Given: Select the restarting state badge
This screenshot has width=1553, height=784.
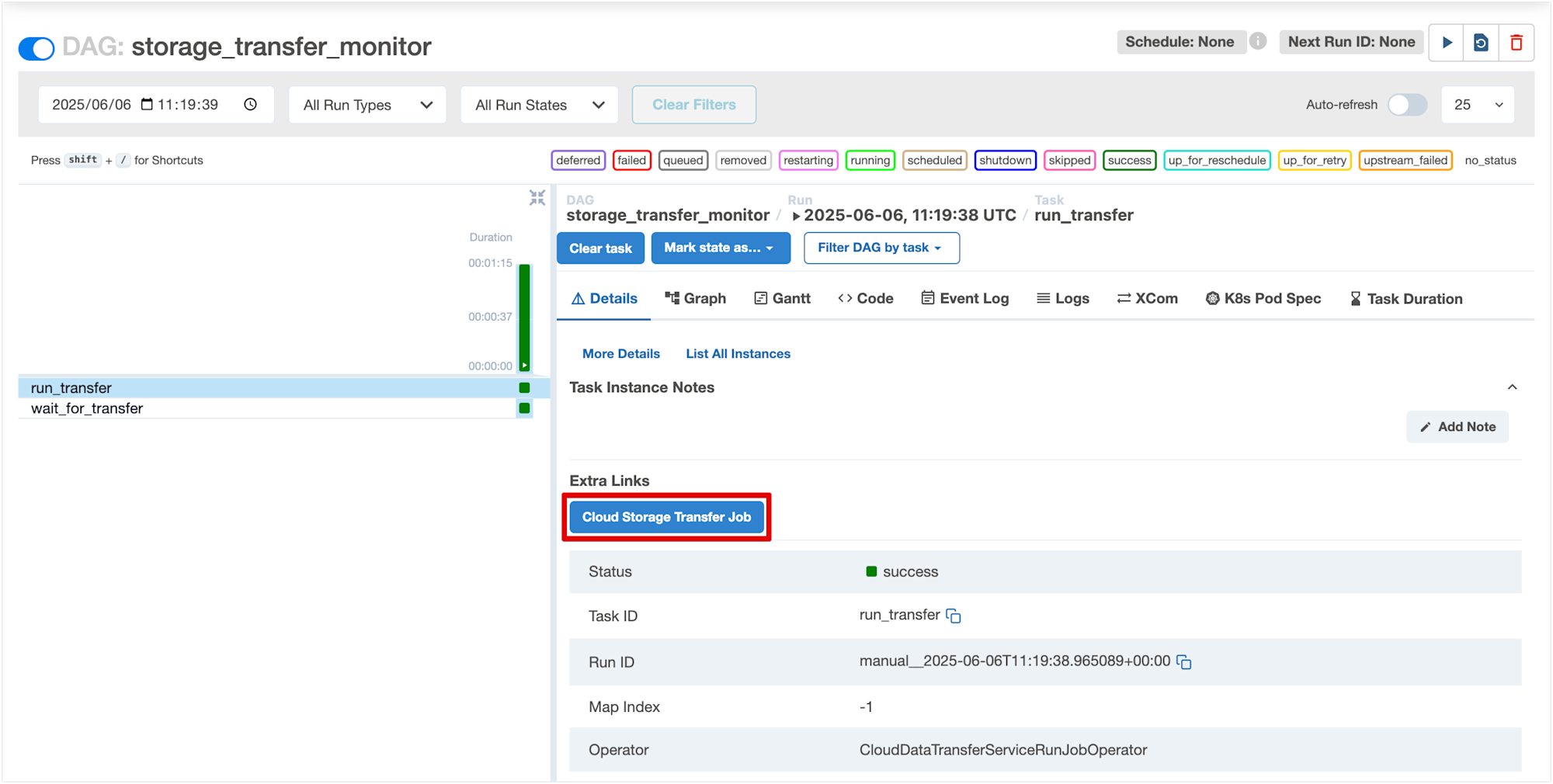Looking at the screenshot, I should [x=808, y=161].
